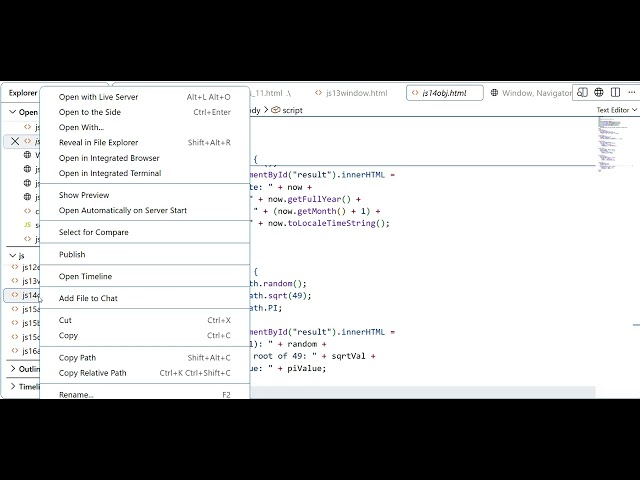Expand the Outline section

point(13,369)
